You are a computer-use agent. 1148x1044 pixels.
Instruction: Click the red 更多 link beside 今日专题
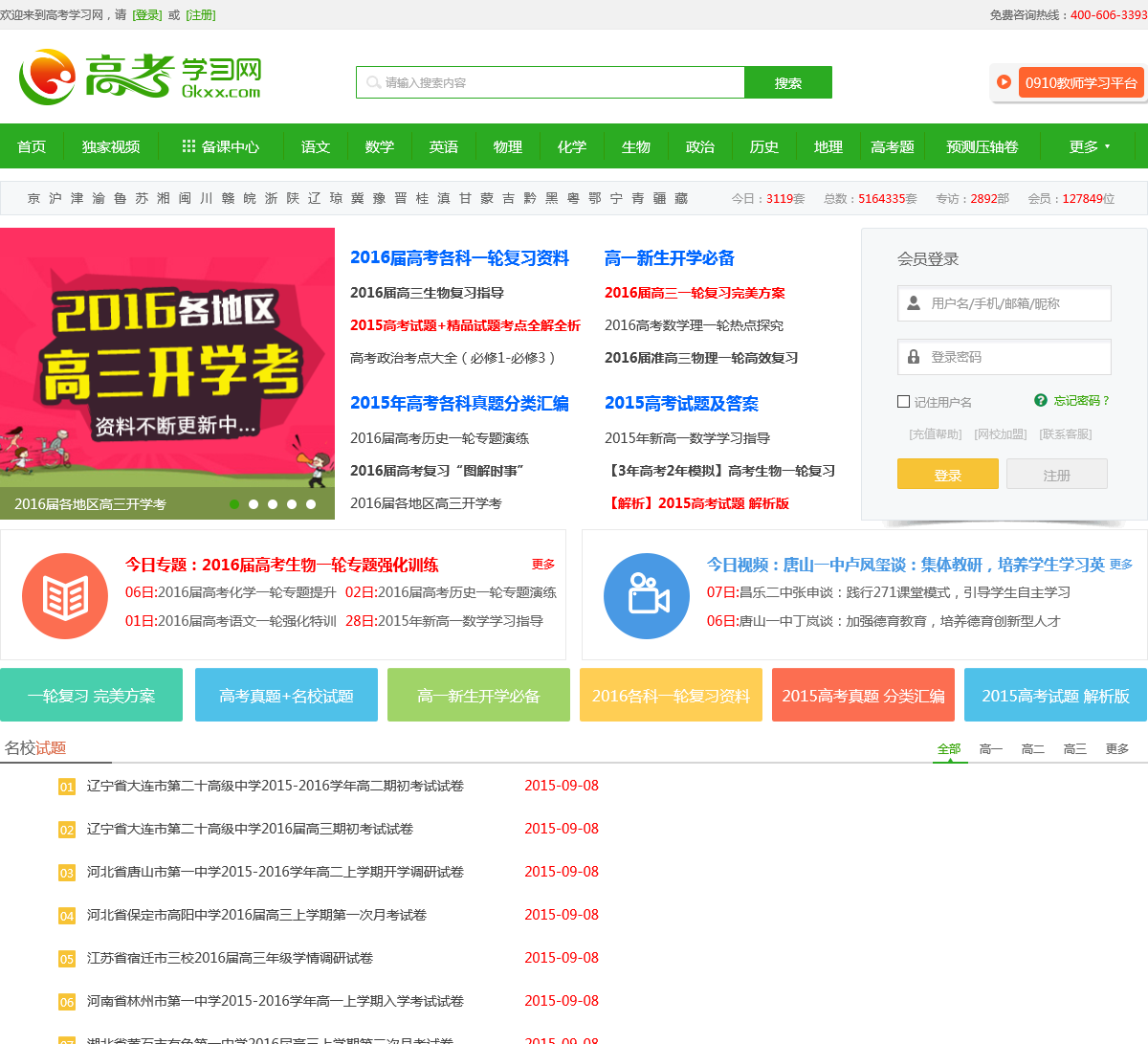[543, 565]
